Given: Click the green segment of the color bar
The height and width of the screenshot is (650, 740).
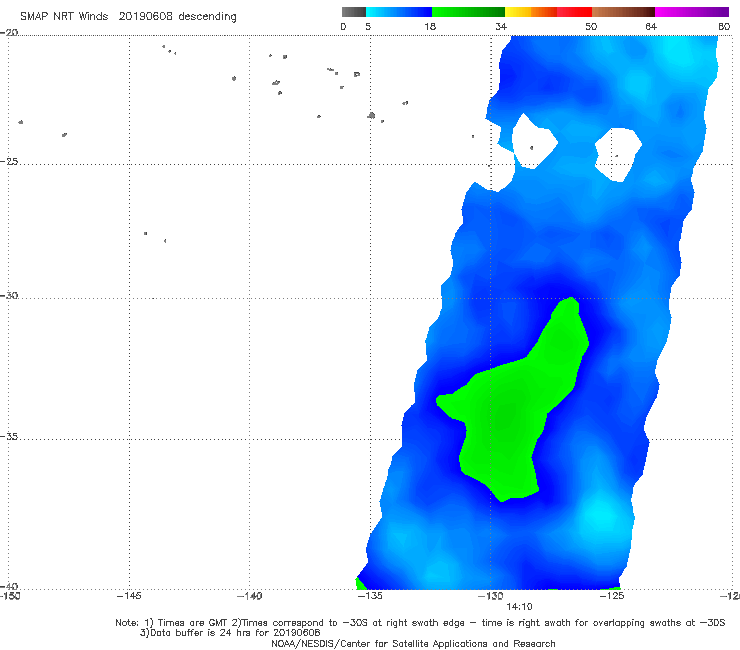Looking at the screenshot, I should 468,12.
